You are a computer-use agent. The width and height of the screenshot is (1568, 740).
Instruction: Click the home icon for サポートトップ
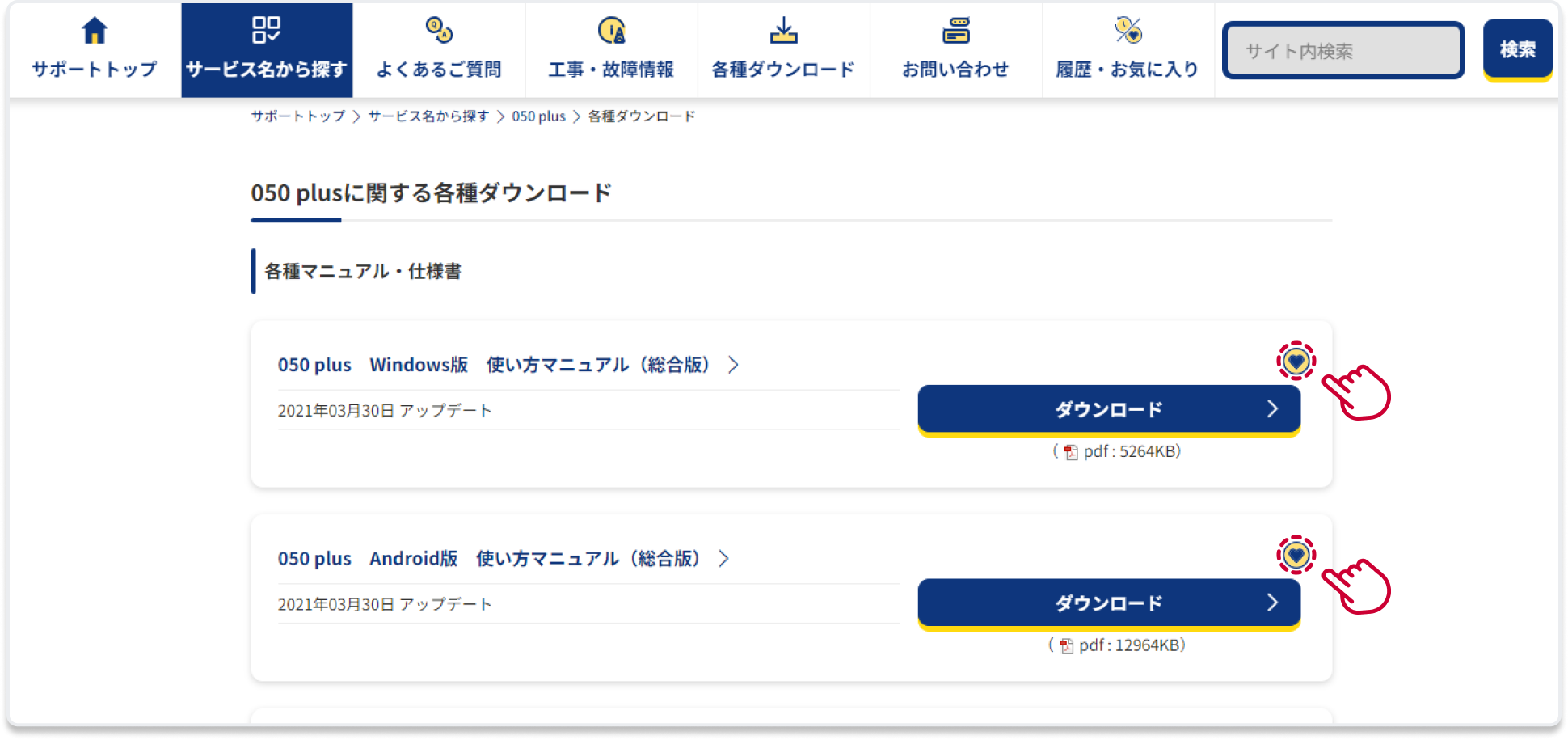(x=95, y=31)
